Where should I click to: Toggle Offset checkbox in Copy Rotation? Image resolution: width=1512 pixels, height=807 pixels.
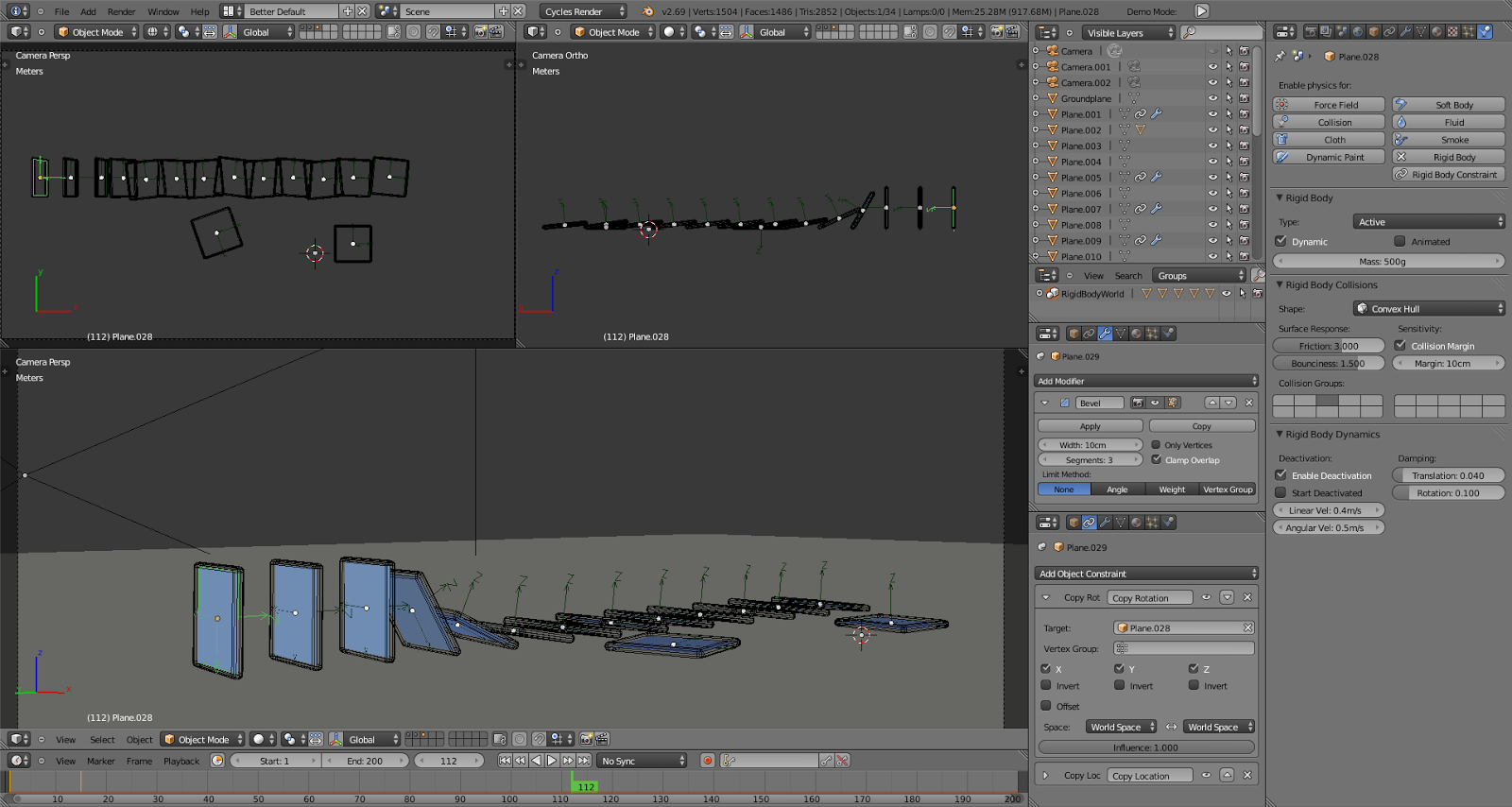pyautogui.click(x=1046, y=706)
